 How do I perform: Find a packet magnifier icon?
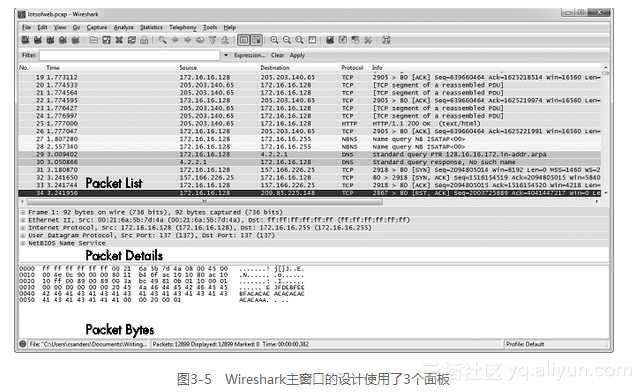click(x=163, y=40)
